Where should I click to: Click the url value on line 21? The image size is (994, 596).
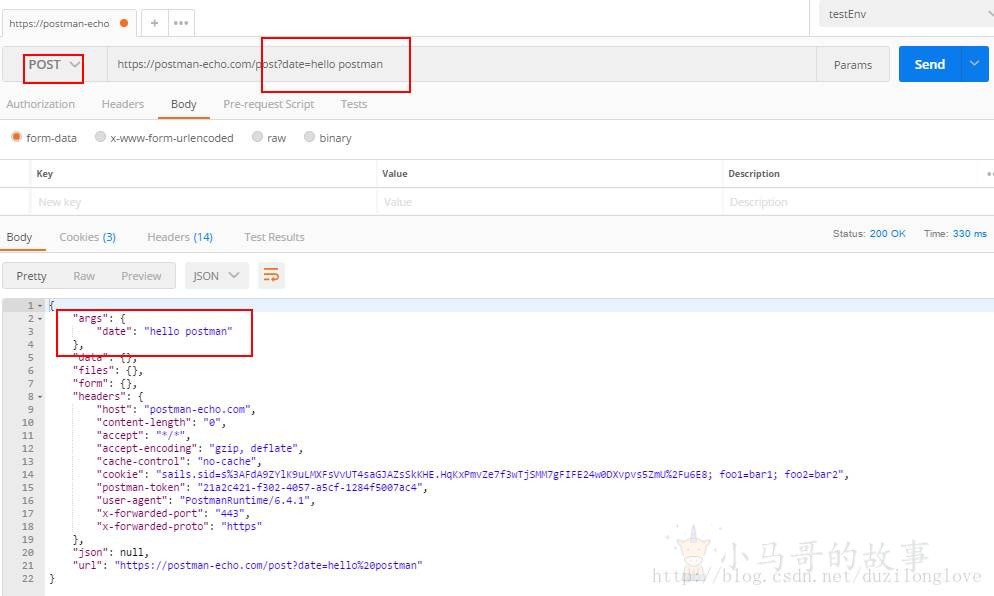268,565
